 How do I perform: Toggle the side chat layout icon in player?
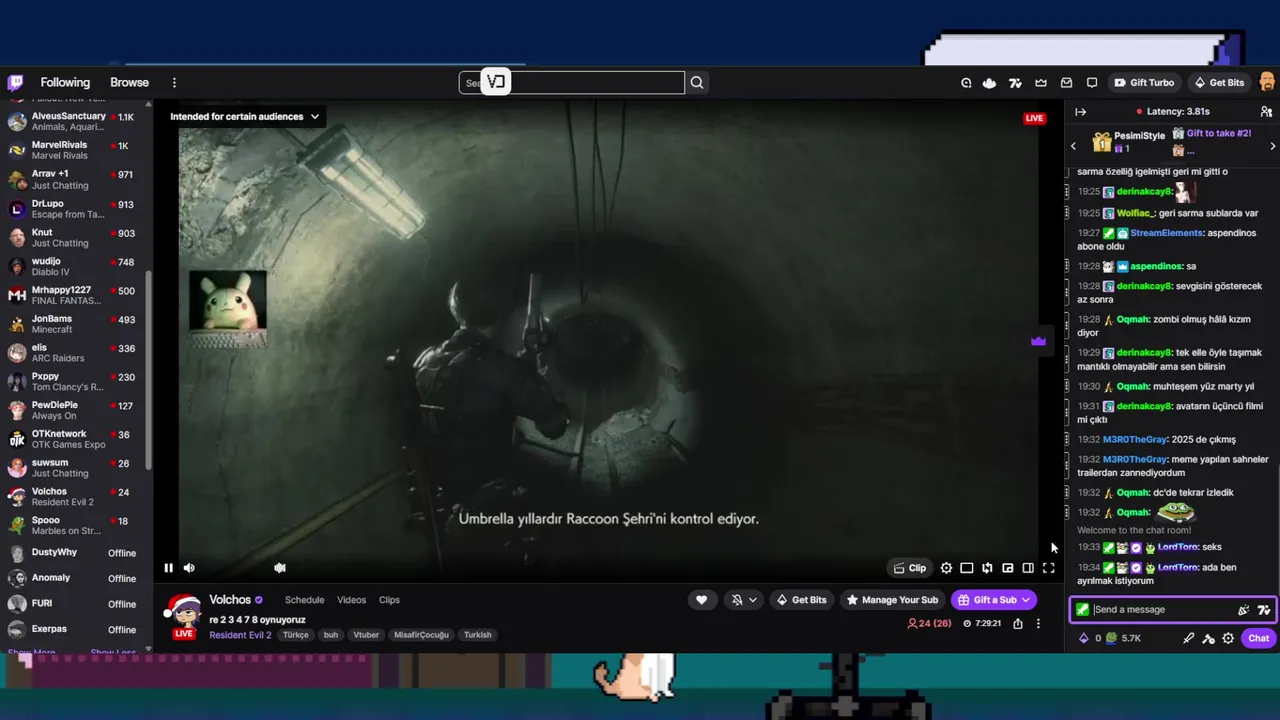pos(1028,568)
